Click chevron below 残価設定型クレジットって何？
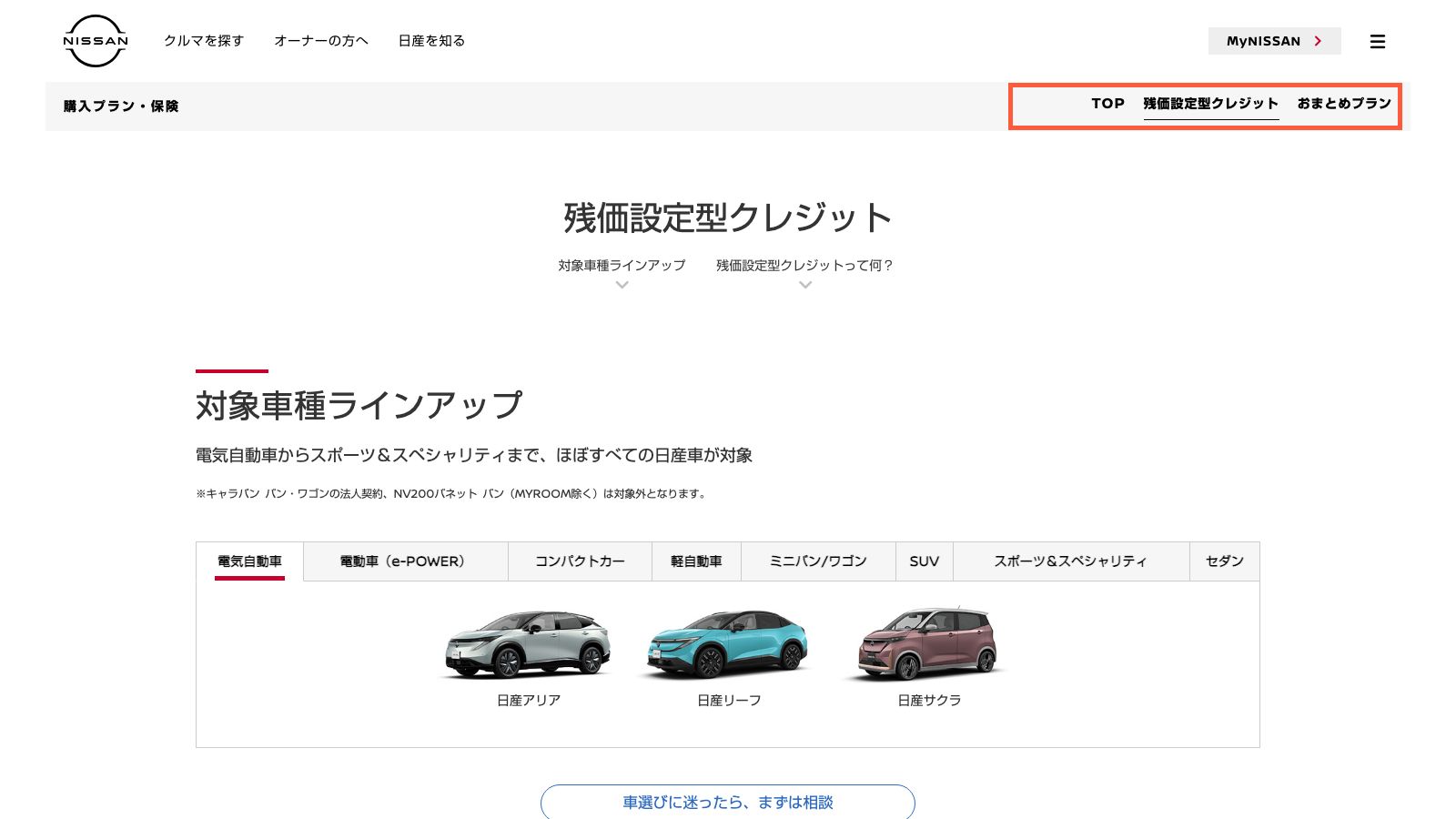 click(804, 285)
